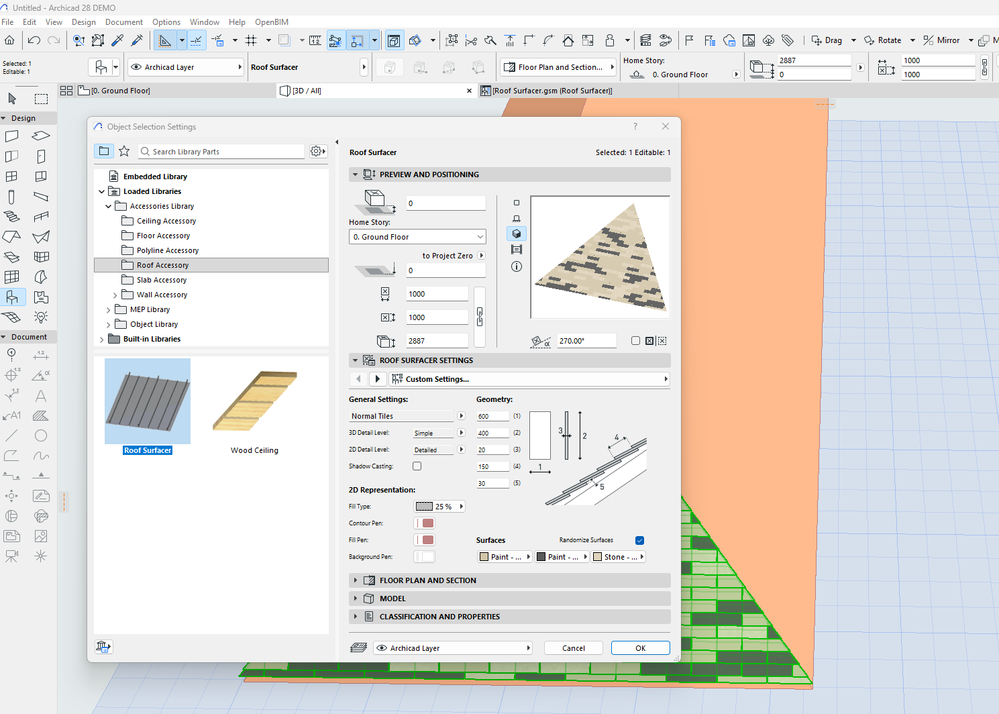Disable Randomize Surfaces checkbox
The image size is (999, 714).
tap(640, 540)
